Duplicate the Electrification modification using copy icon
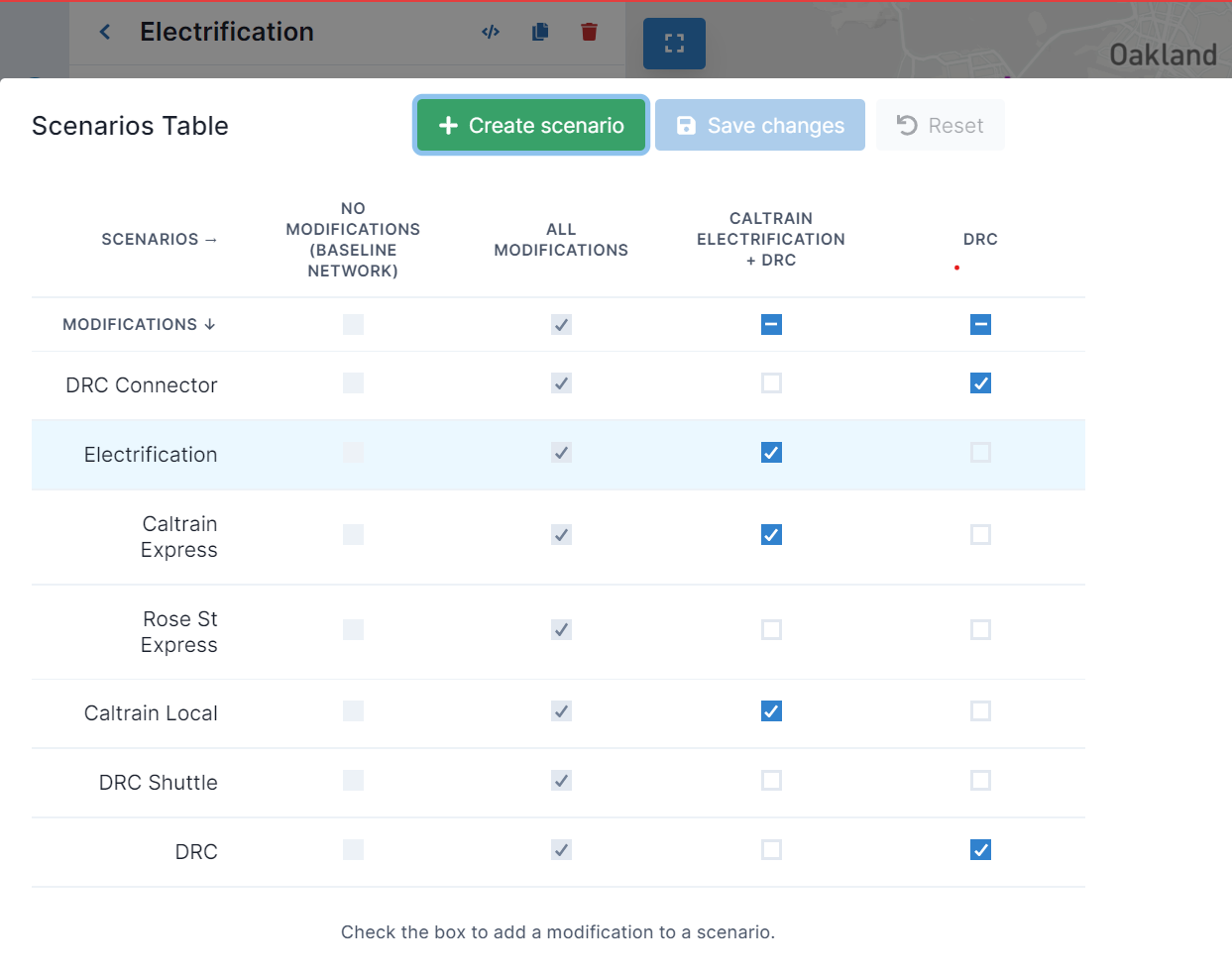This screenshot has width=1232, height=974. click(x=539, y=31)
